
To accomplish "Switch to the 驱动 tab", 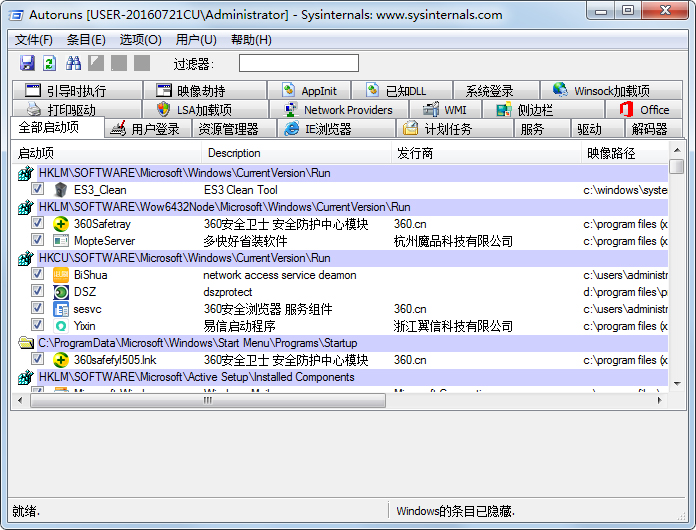I will [597, 129].
